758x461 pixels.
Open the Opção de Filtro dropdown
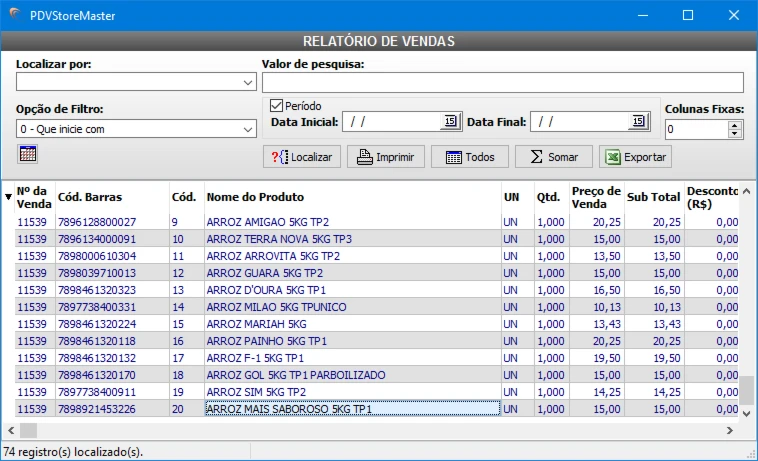[x=248, y=129]
